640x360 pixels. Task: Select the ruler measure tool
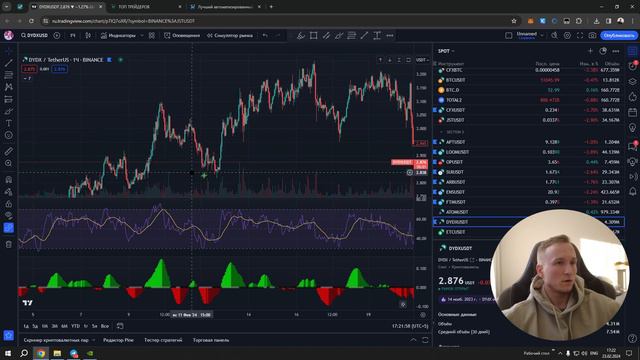coord(9,151)
